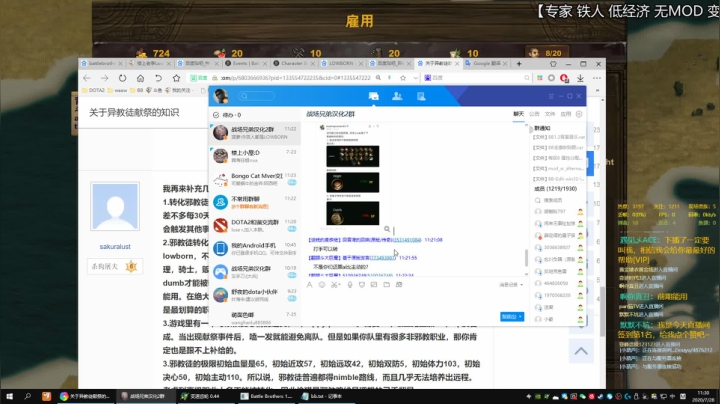720x404 pixels.
Task: Switch to the Events browser tab
Action: [246, 63]
